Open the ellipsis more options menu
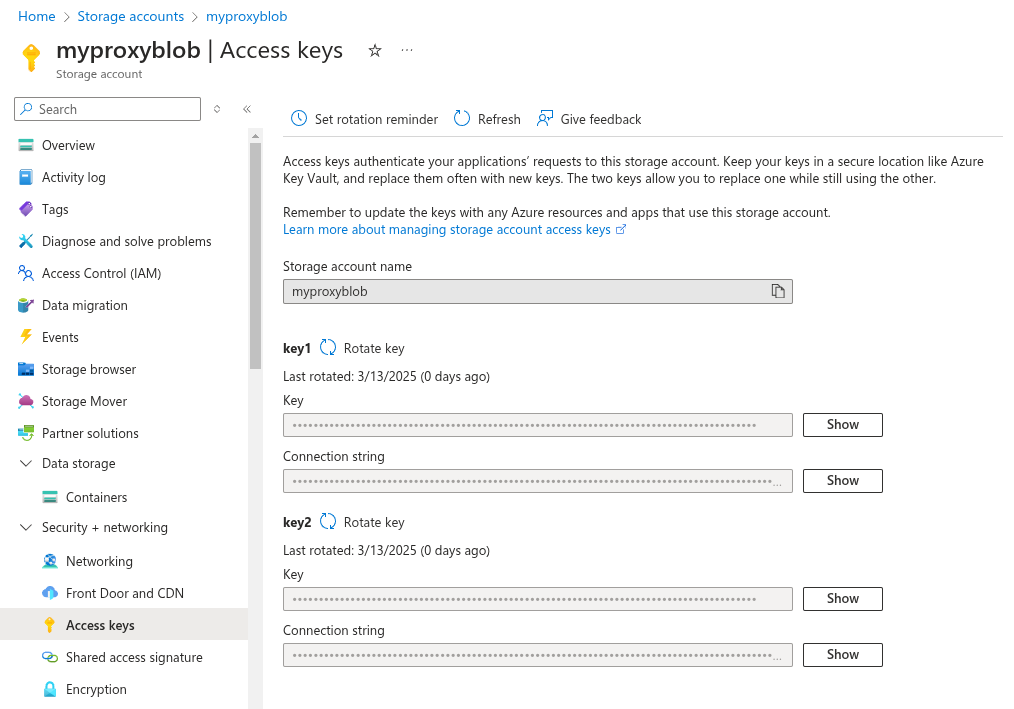This screenshot has width=1014, height=709. click(406, 50)
